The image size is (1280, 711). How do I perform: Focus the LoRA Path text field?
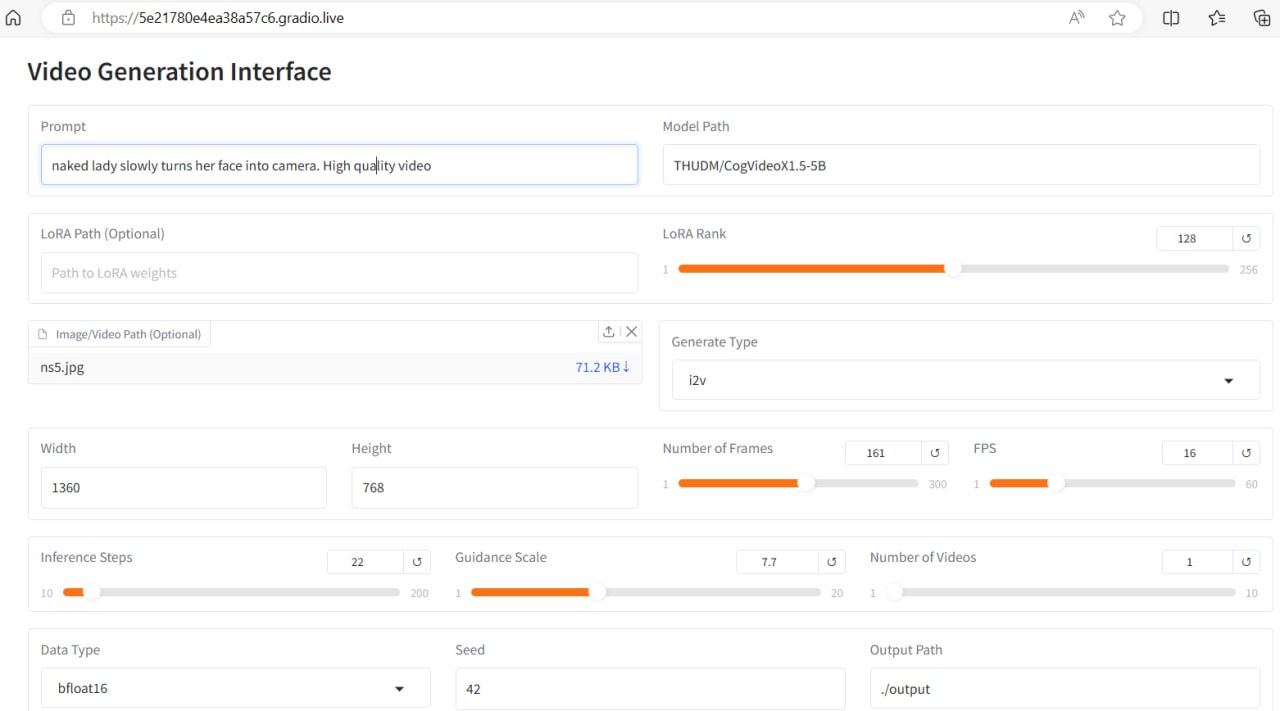339,273
